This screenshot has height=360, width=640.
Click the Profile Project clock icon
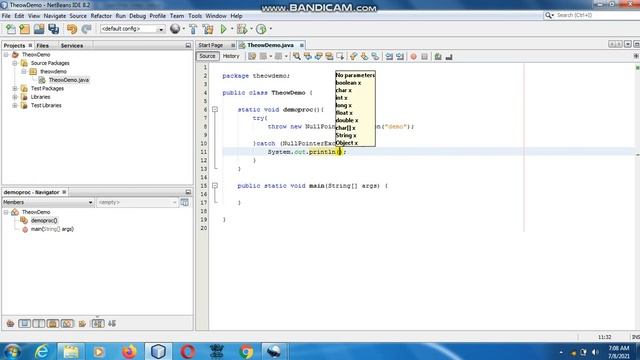point(261,29)
